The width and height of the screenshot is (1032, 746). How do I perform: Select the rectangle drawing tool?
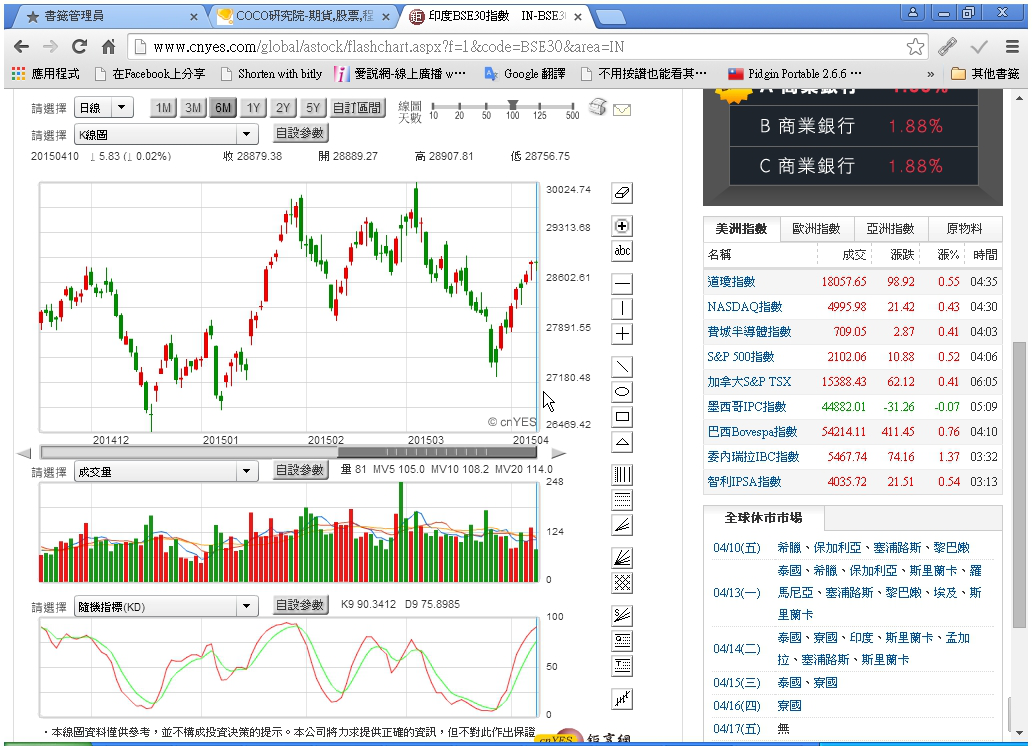point(622,417)
